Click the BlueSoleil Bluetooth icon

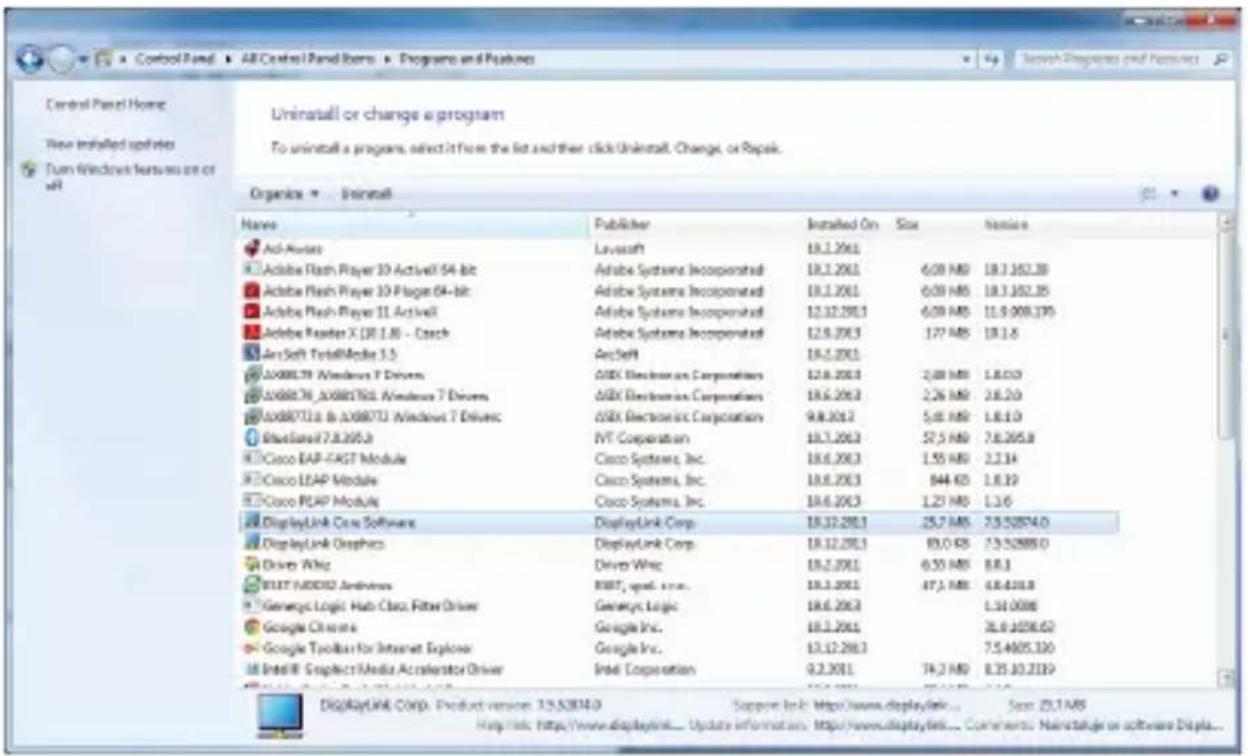251,438
